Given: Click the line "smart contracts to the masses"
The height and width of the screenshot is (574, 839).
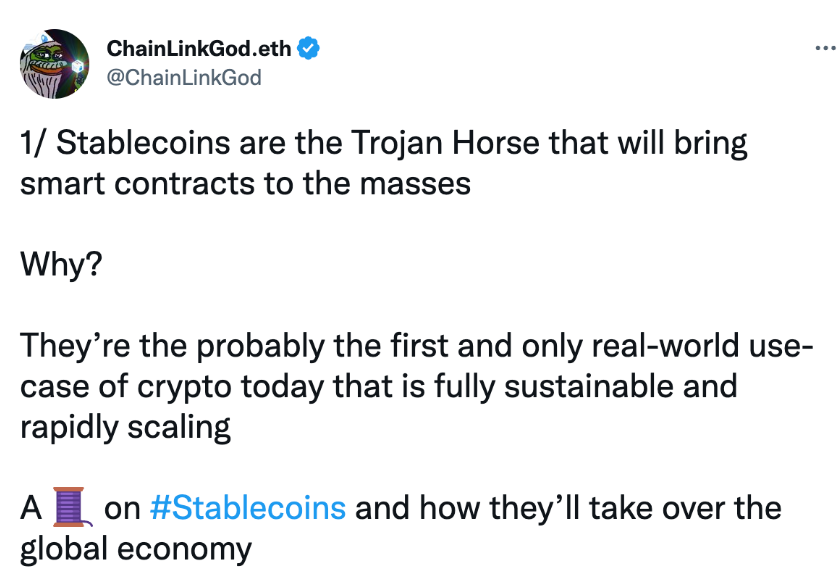Looking at the screenshot, I should [x=245, y=183].
